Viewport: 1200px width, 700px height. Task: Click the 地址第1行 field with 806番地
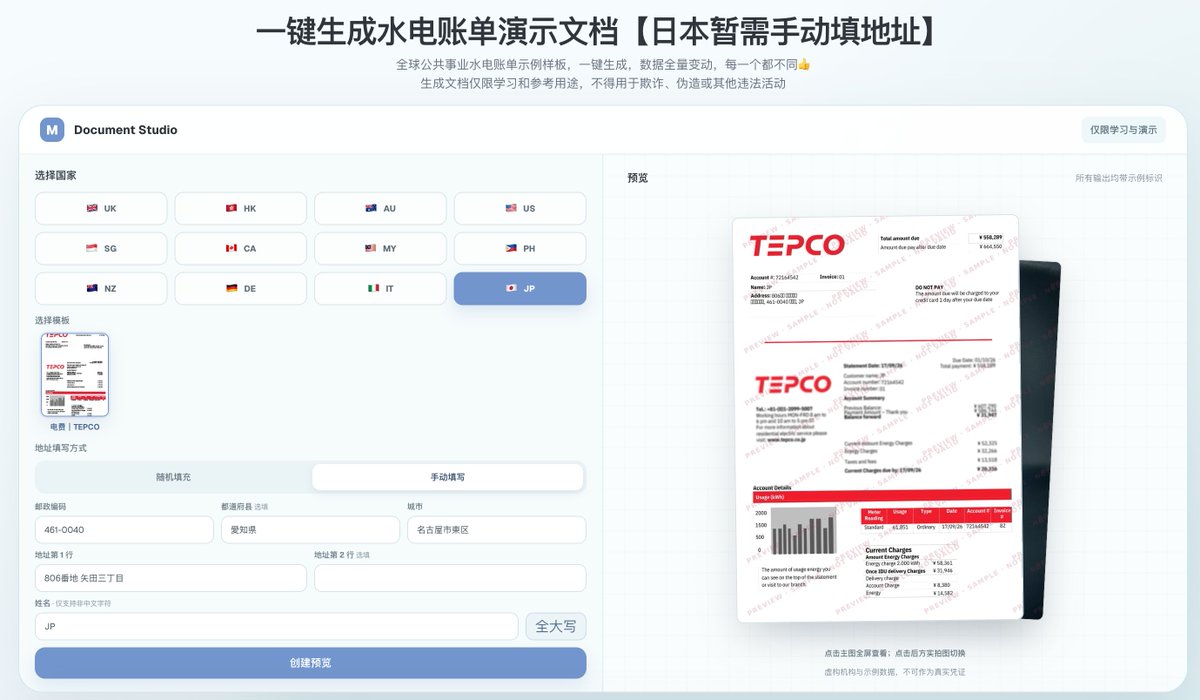[x=171, y=578]
